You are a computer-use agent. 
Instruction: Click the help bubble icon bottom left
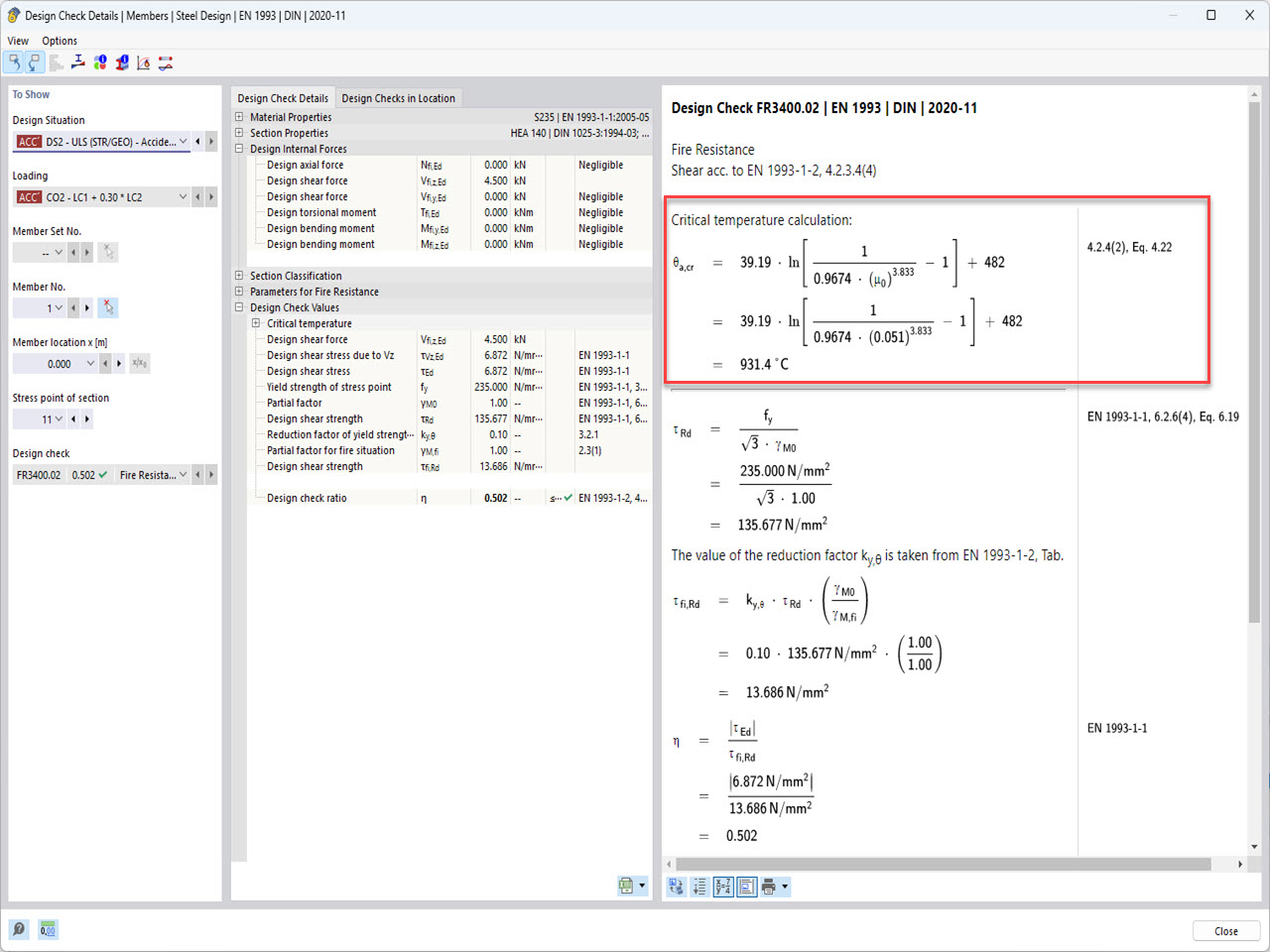(x=18, y=929)
